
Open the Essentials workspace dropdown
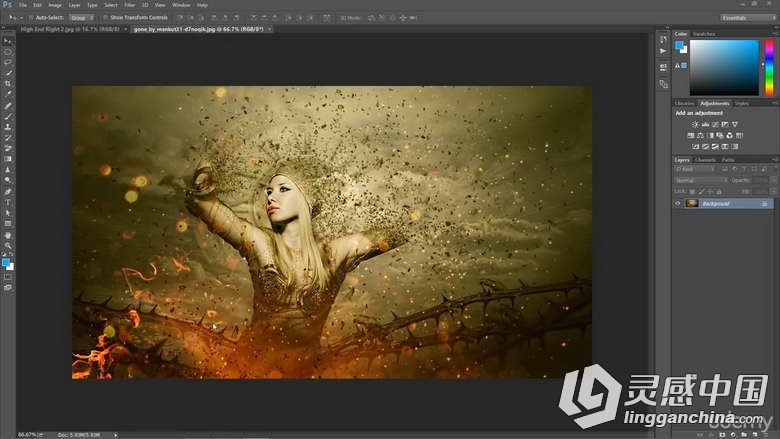point(748,17)
